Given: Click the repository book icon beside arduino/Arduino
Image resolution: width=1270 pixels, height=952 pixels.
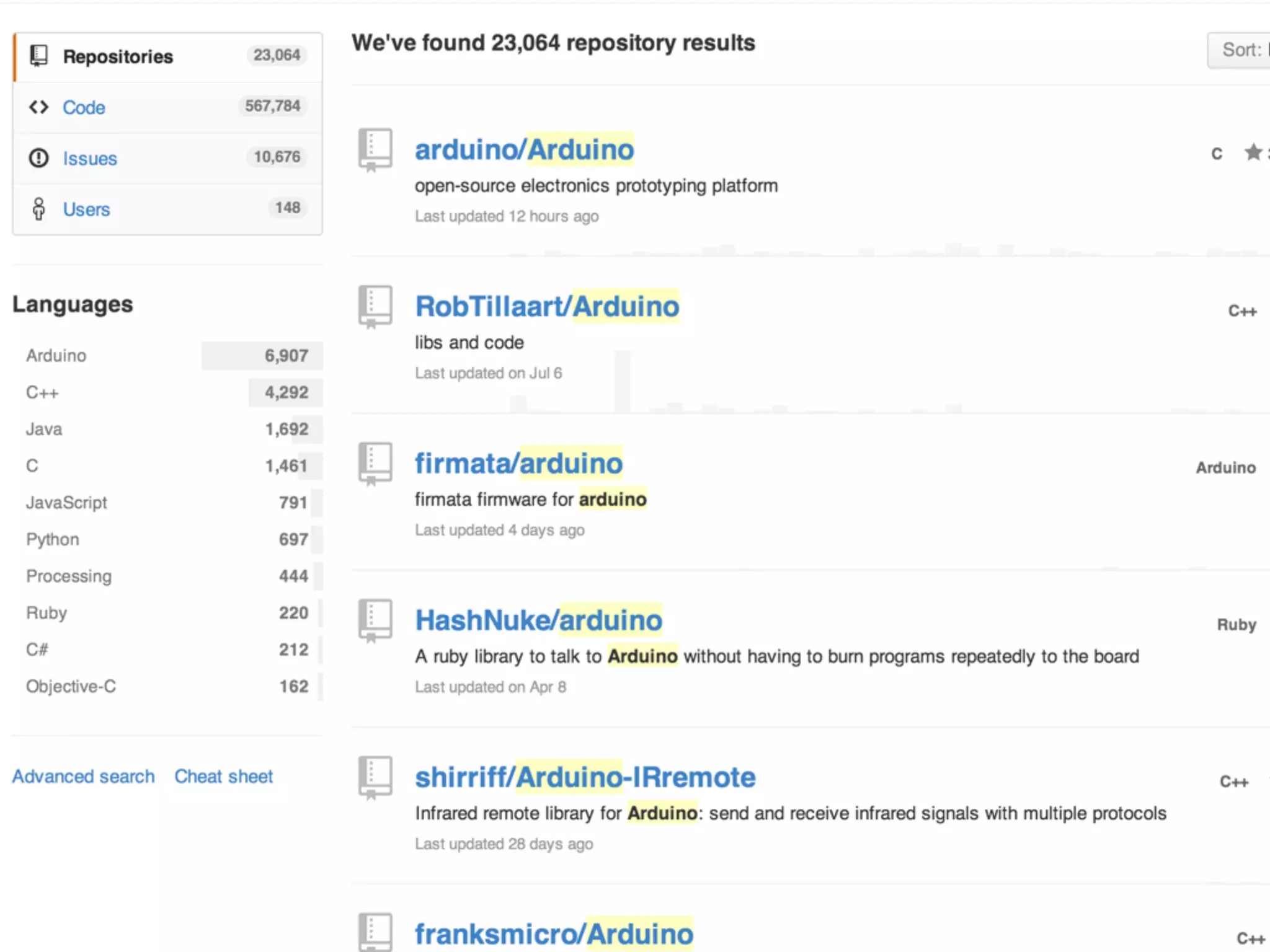Looking at the screenshot, I should tap(375, 149).
